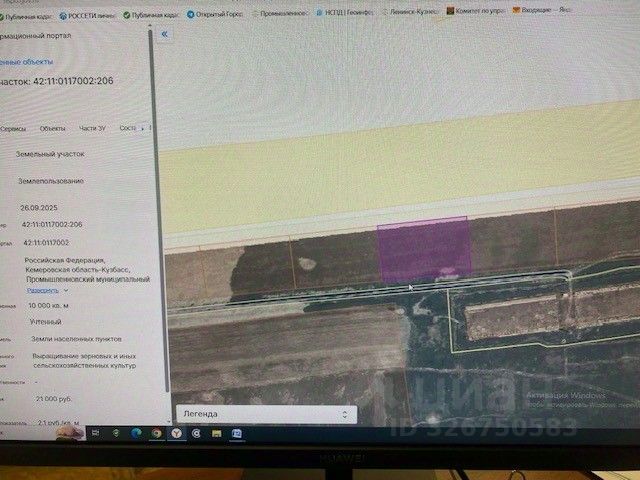This screenshot has width=640, height=480.
Task: Switch to the Сервисы tab
Action: (x=13, y=129)
